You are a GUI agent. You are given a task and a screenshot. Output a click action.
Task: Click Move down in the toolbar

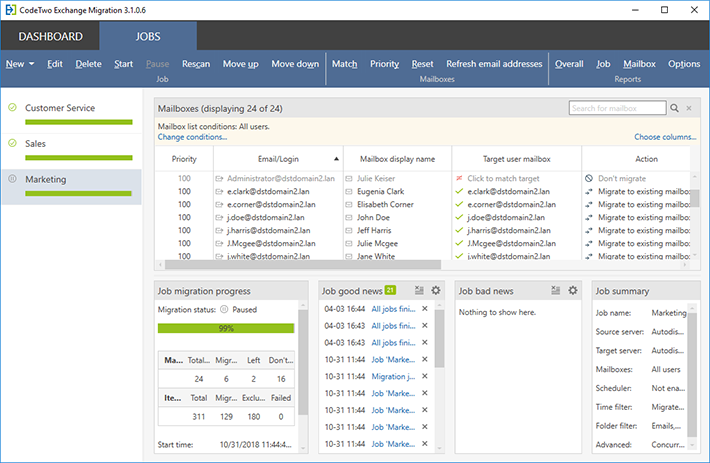pos(295,64)
